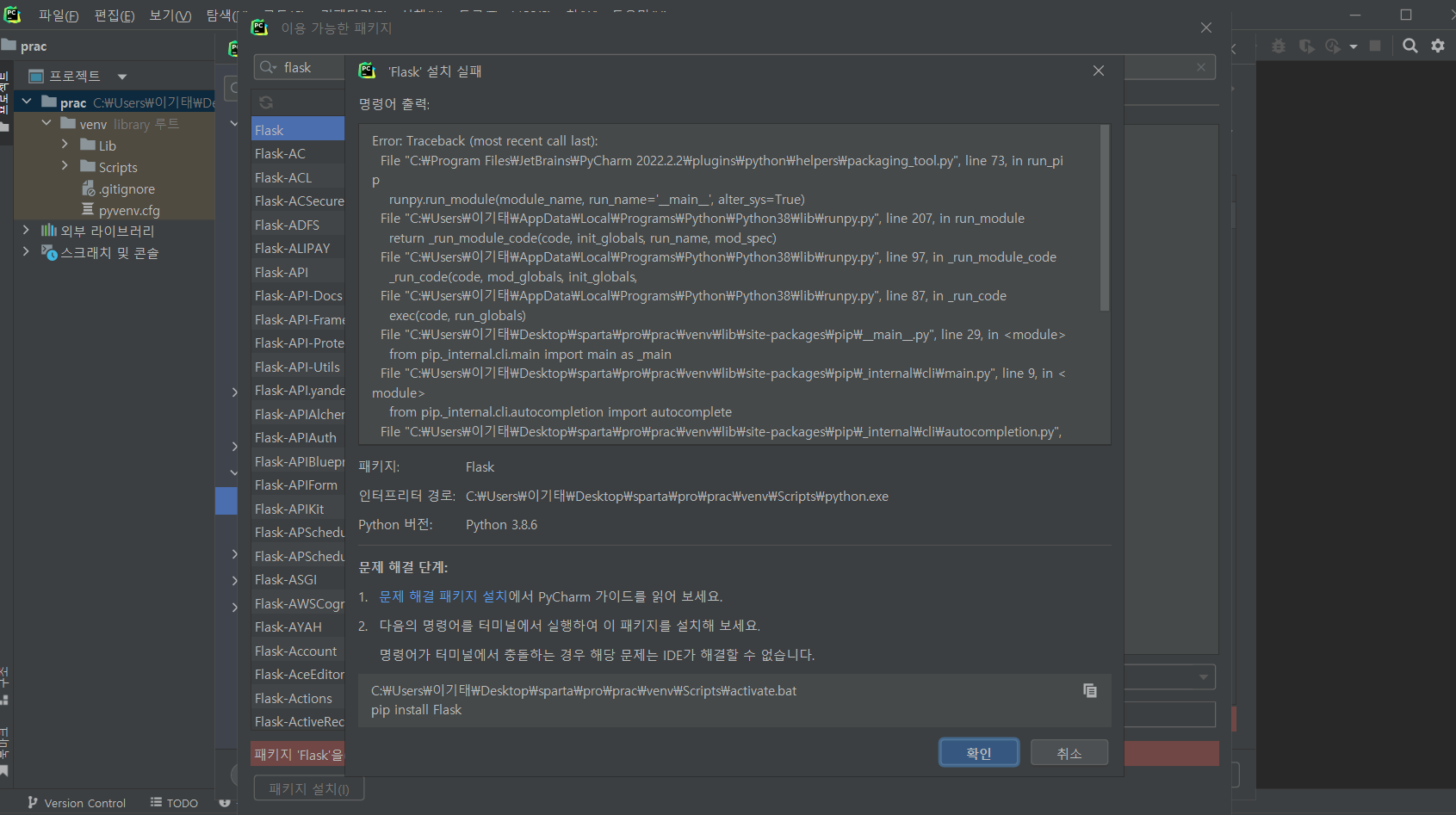Open the 보기(V) menu
Image resolution: width=1456 pixels, height=815 pixels.
coord(170,15)
